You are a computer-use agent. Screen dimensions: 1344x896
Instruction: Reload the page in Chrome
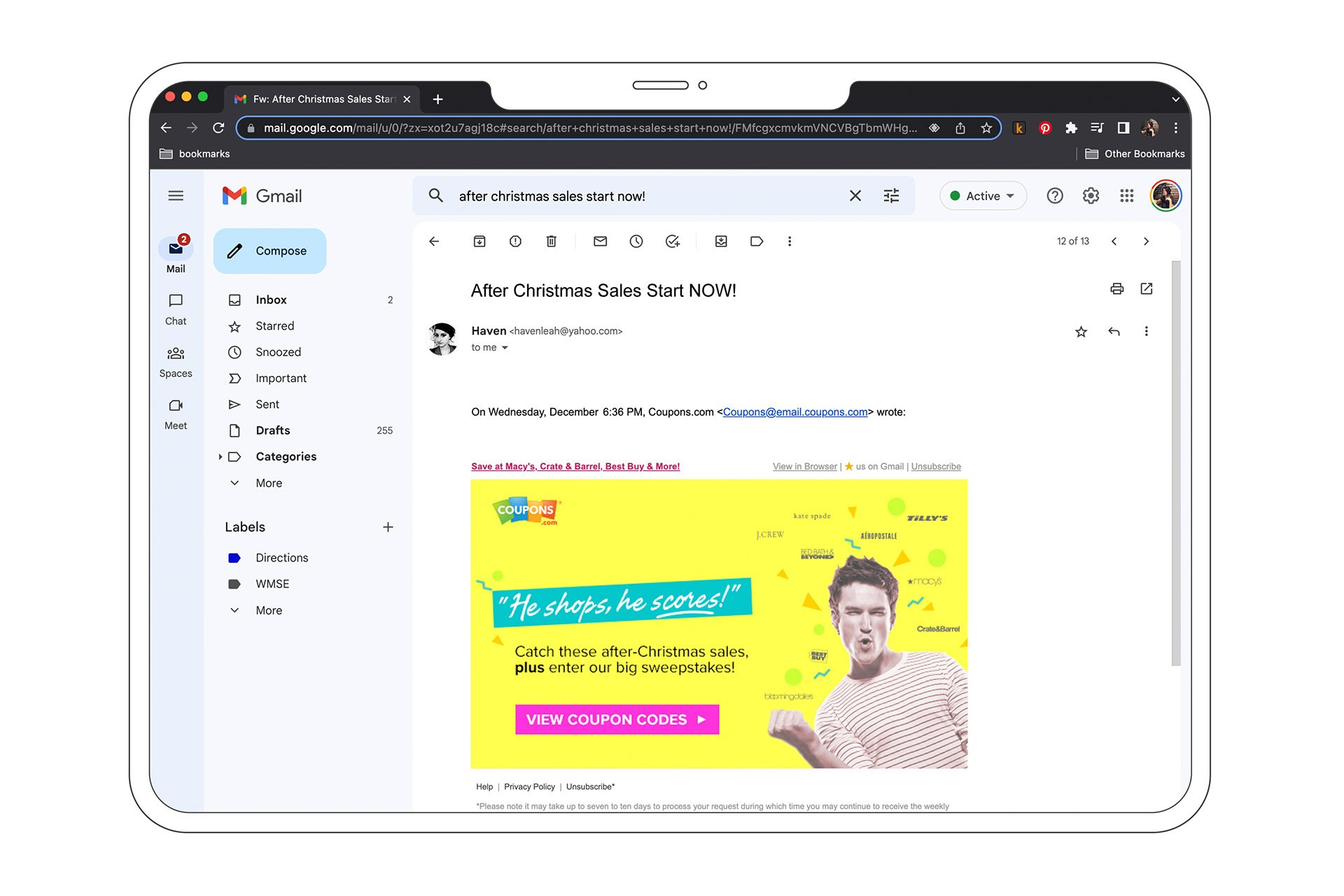point(218,128)
